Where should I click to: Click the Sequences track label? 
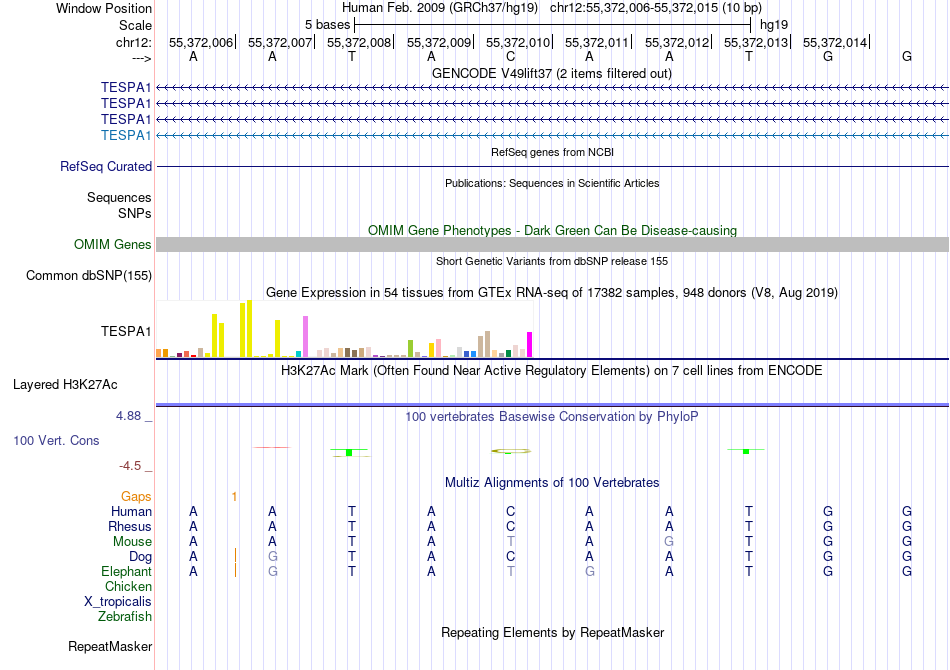click(x=119, y=197)
